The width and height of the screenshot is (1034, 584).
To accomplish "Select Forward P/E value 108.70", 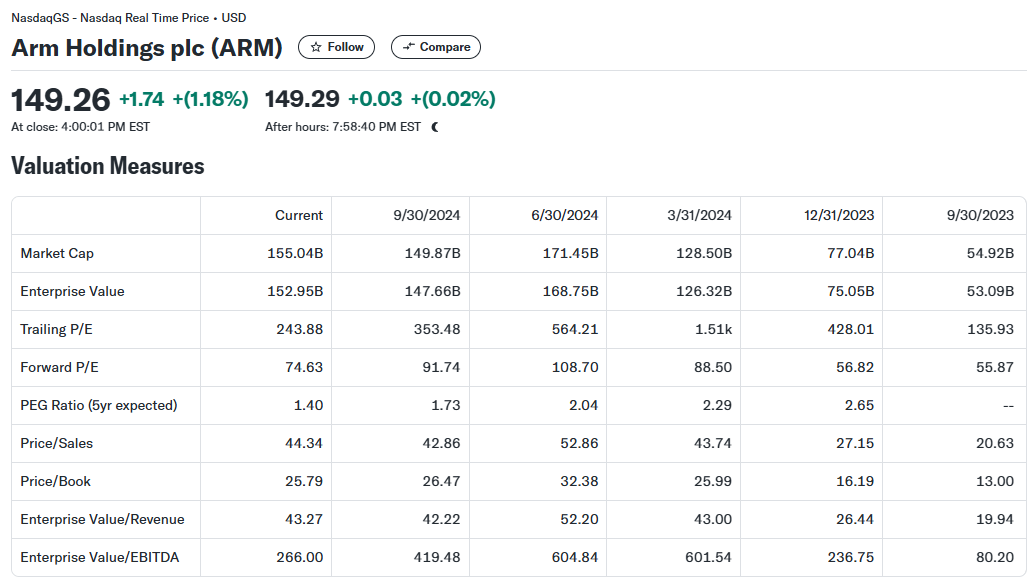I will tap(575, 368).
